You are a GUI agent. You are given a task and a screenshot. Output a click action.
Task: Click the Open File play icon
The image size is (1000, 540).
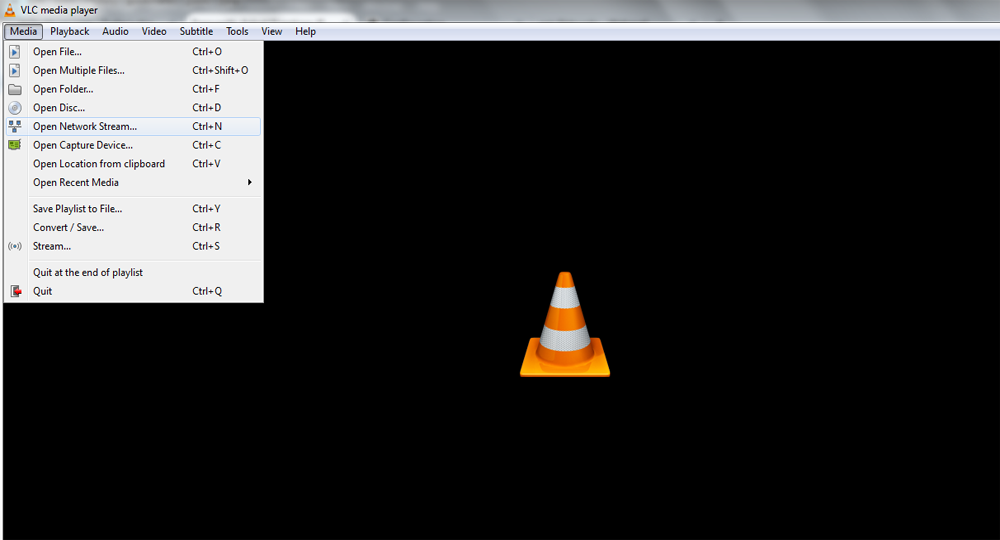[15, 52]
